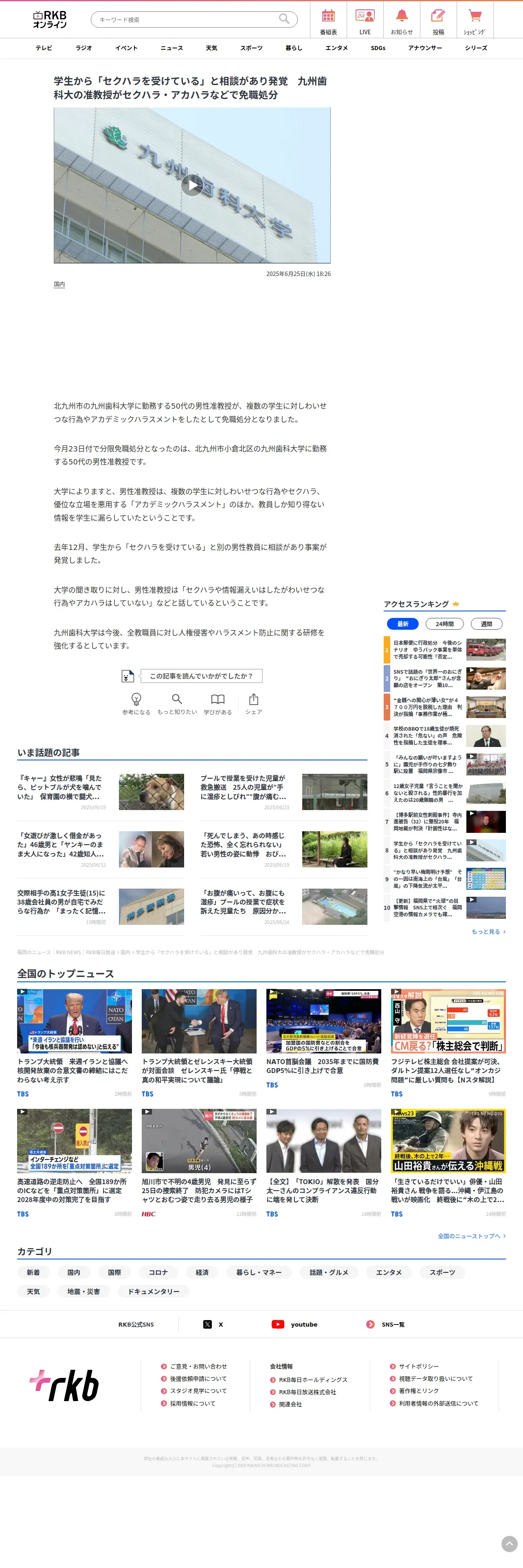Click the rkb footer logo
This screenshot has width=523, height=1568.
[64, 1385]
